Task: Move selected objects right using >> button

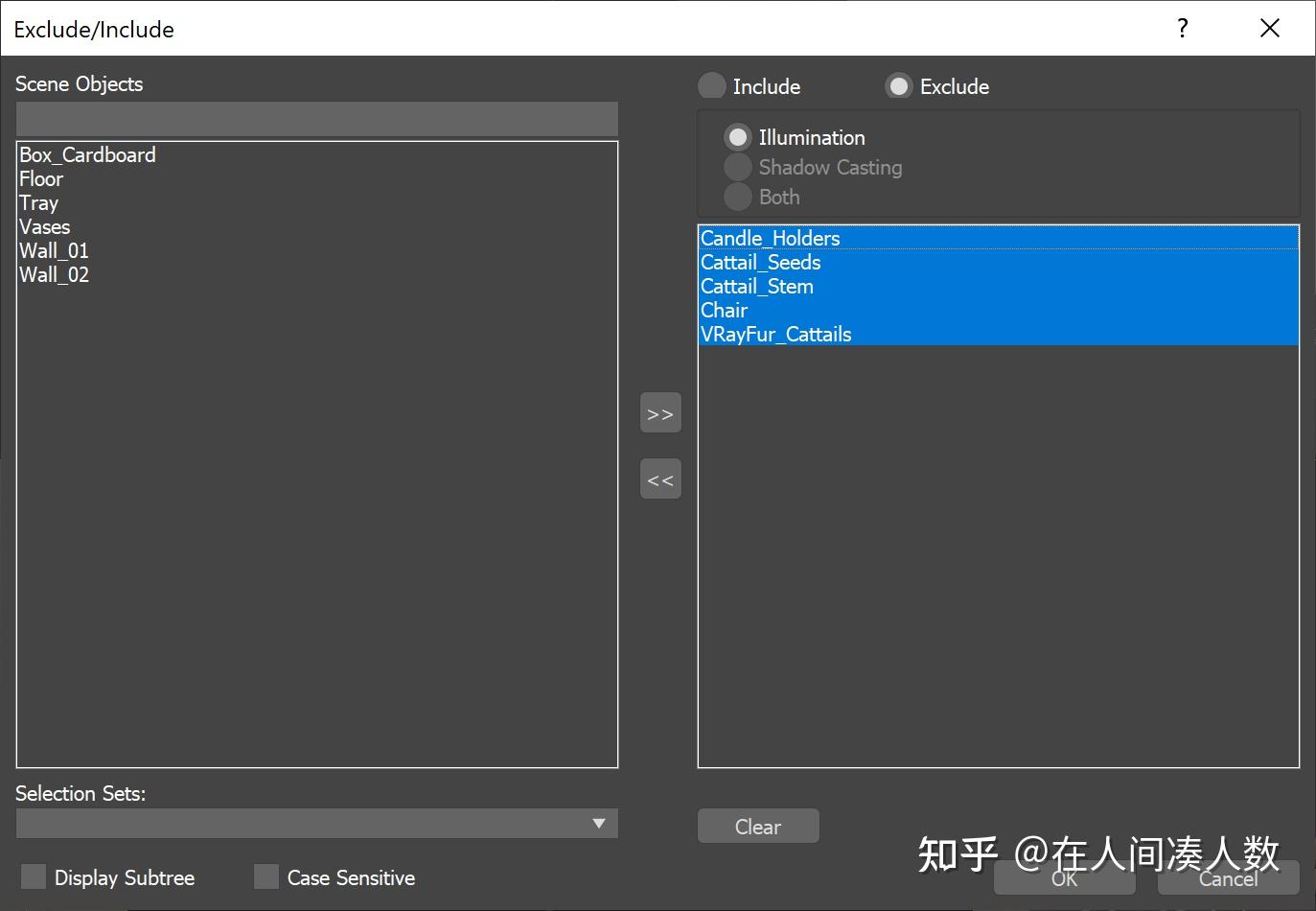Action: pos(659,412)
